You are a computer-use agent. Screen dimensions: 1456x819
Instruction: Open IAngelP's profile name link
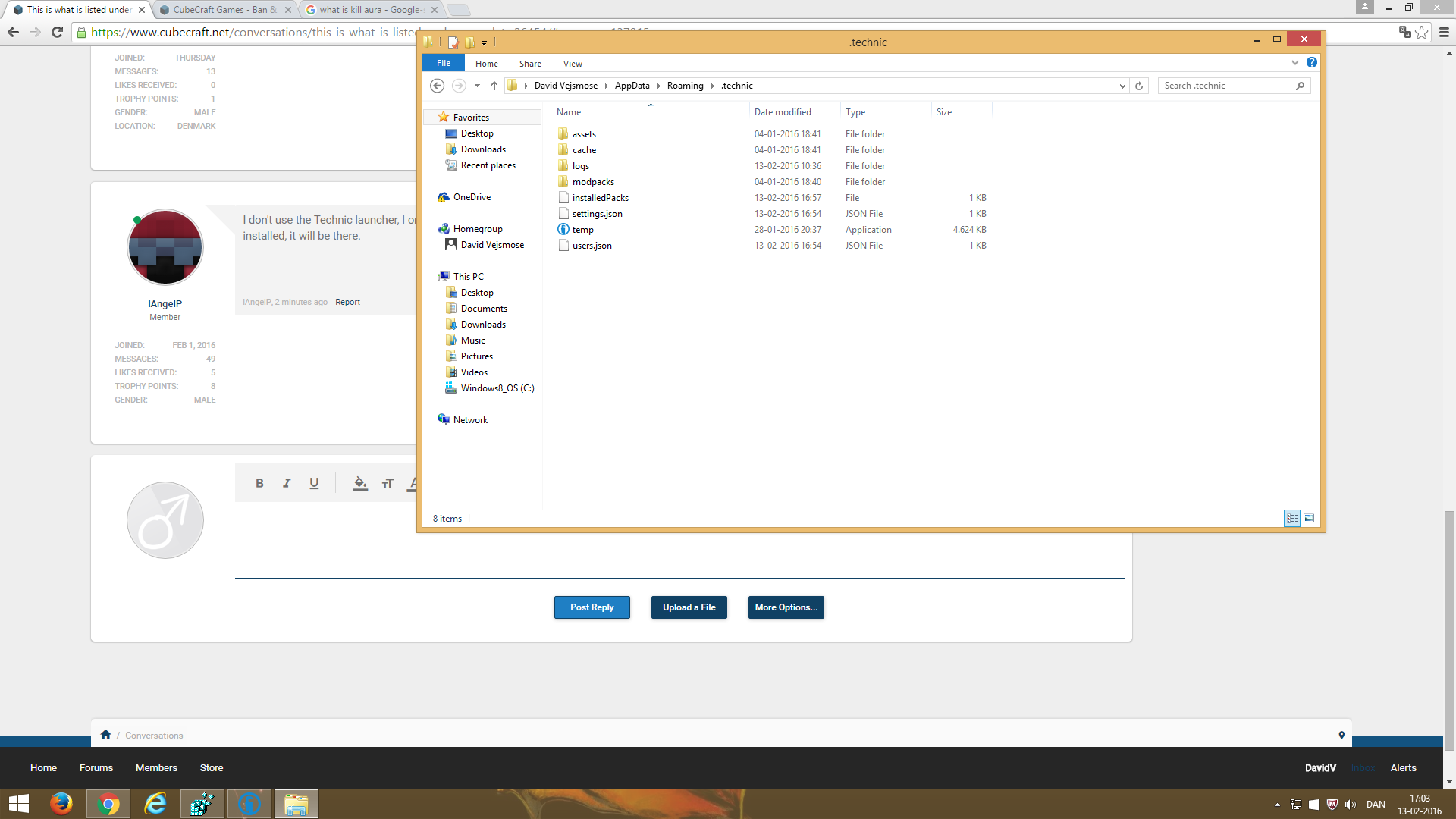tap(165, 303)
